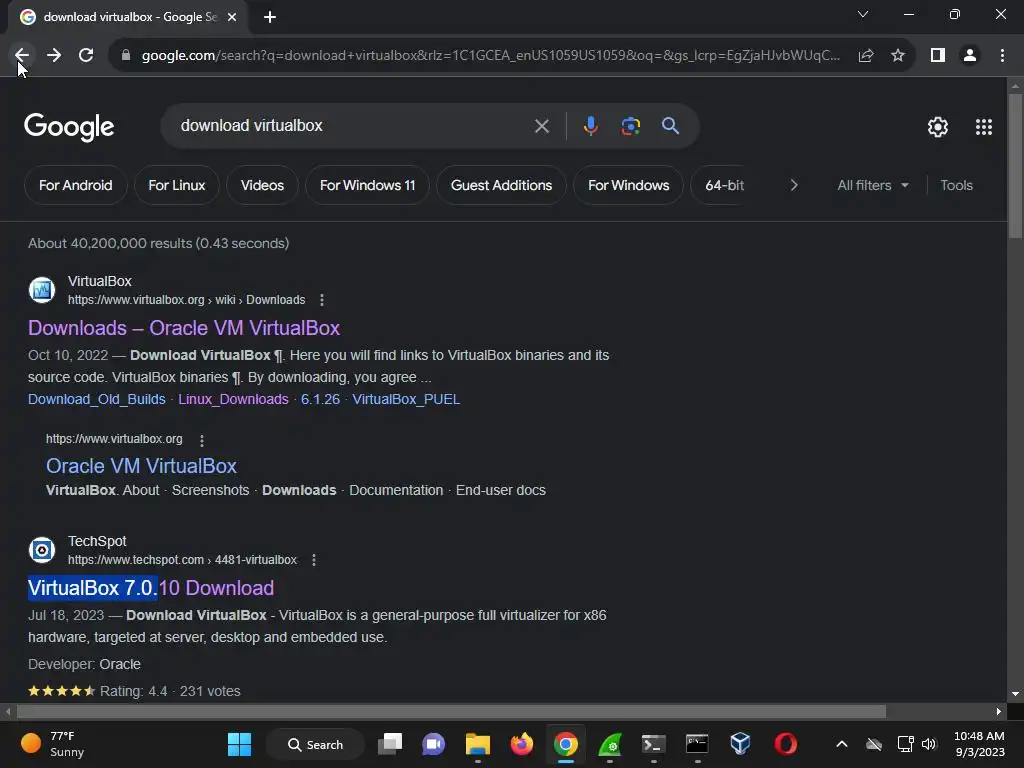The image size is (1024, 768).
Task: Select the For Android filter chip
Action: pos(75,185)
